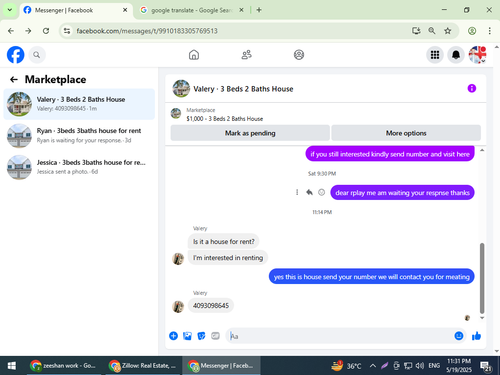This screenshot has width=500, height=375.
Task: Open Valery 3 Beds 2 Baths conversation
Action: (79, 104)
